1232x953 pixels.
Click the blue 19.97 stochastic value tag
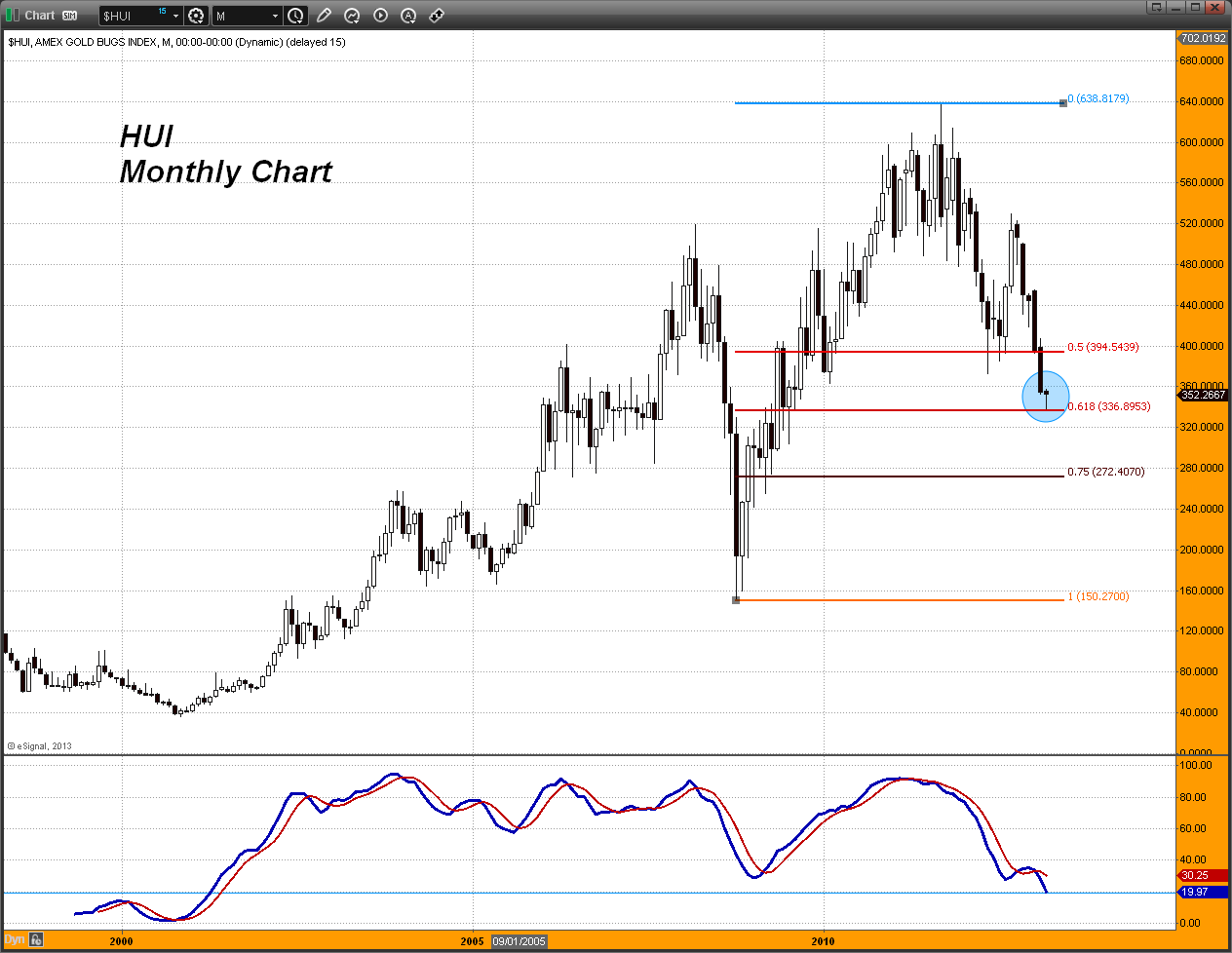[x=1203, y=892]
